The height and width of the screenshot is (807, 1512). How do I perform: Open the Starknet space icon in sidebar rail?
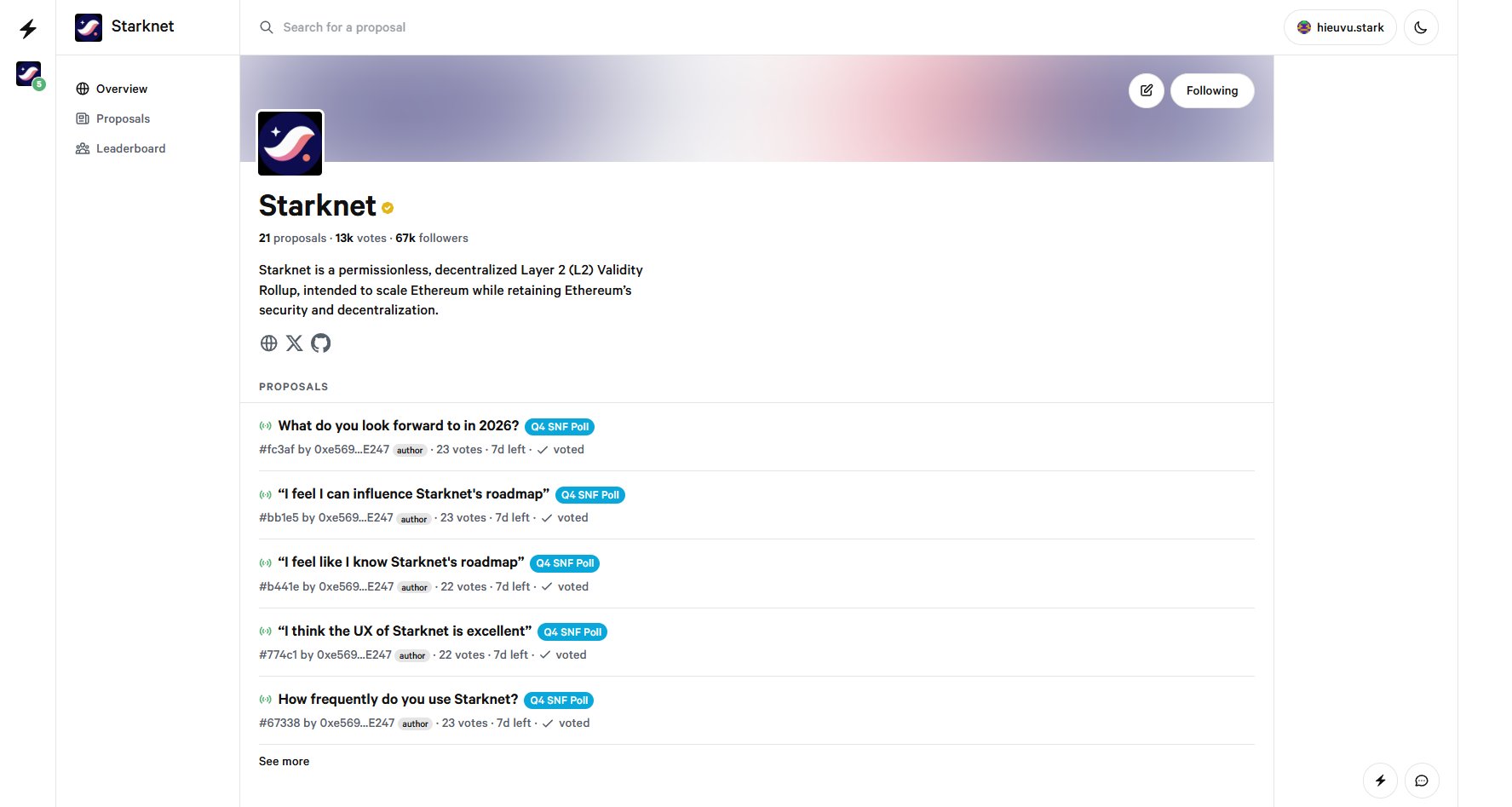click(29, 74)
